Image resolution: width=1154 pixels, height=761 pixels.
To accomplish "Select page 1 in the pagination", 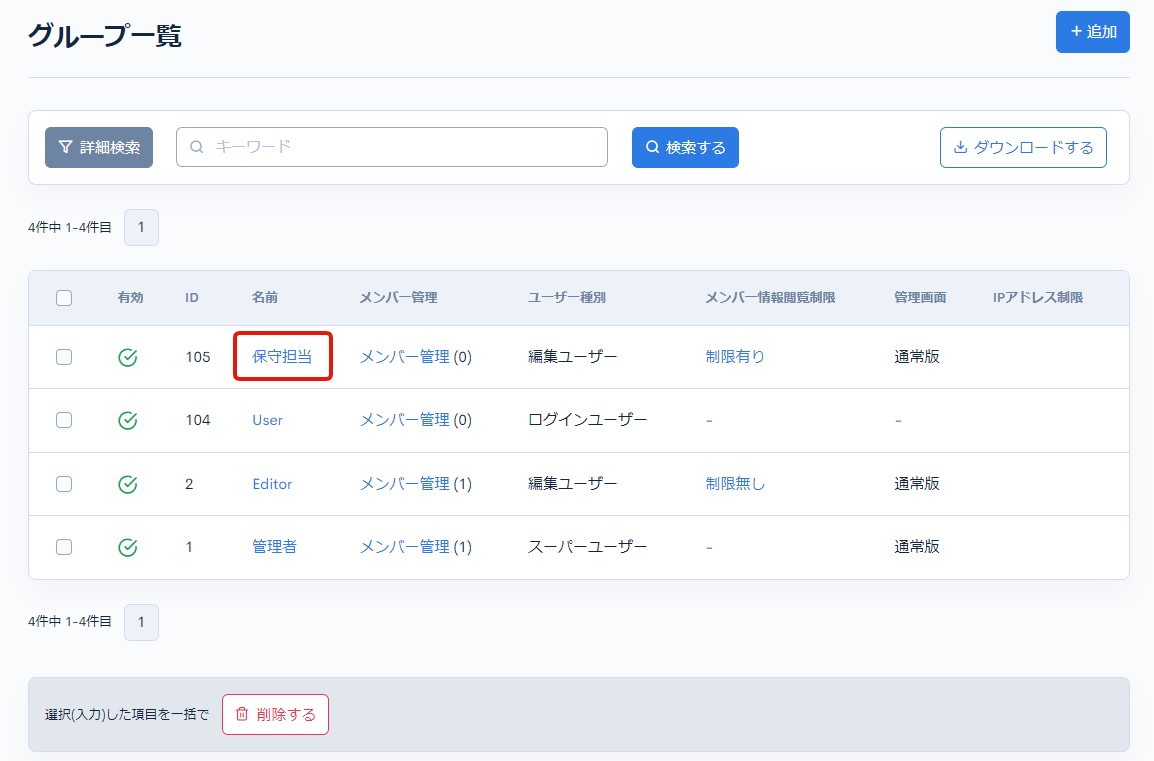I will [141, 227].
